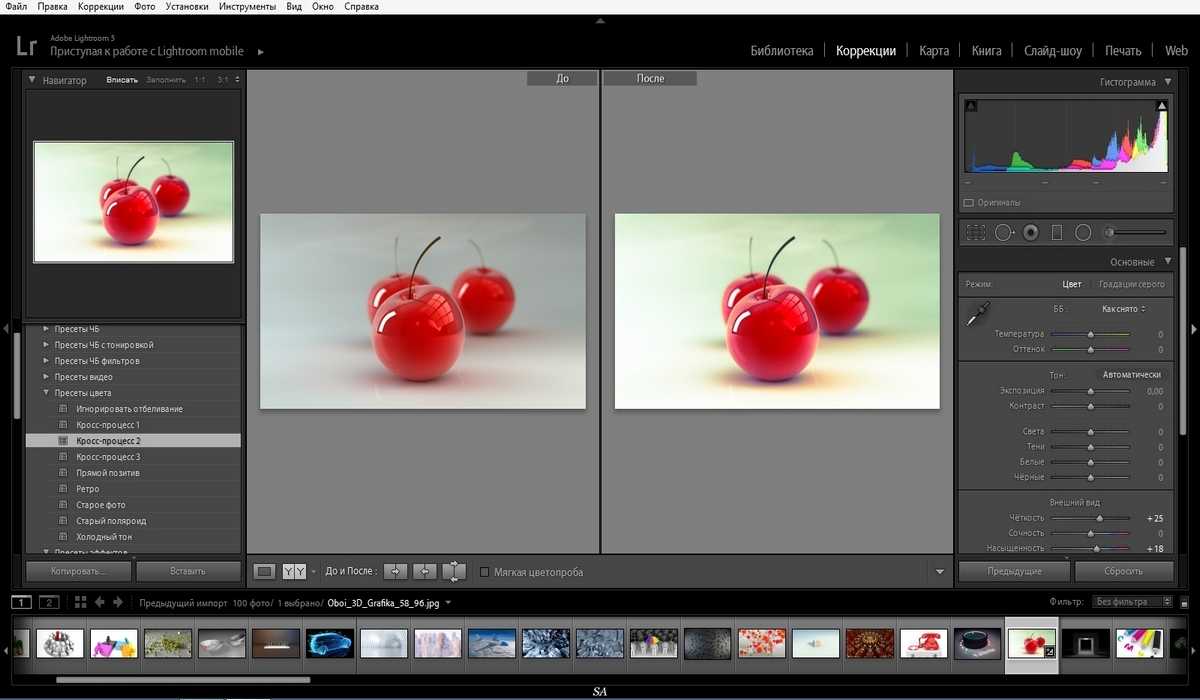Screen dimensions: 1200x700
Task: Collapse the Гистограмма panel
Action: click(1167, 82)
